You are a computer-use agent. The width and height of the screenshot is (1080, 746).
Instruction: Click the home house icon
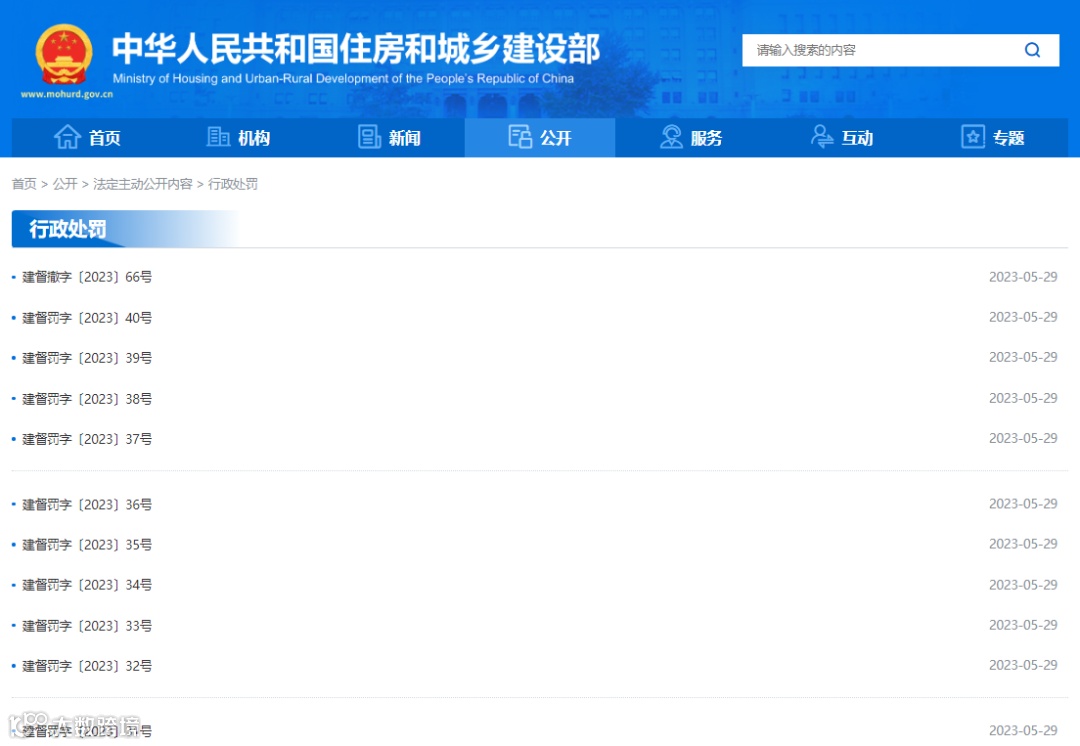pos(67,137)
